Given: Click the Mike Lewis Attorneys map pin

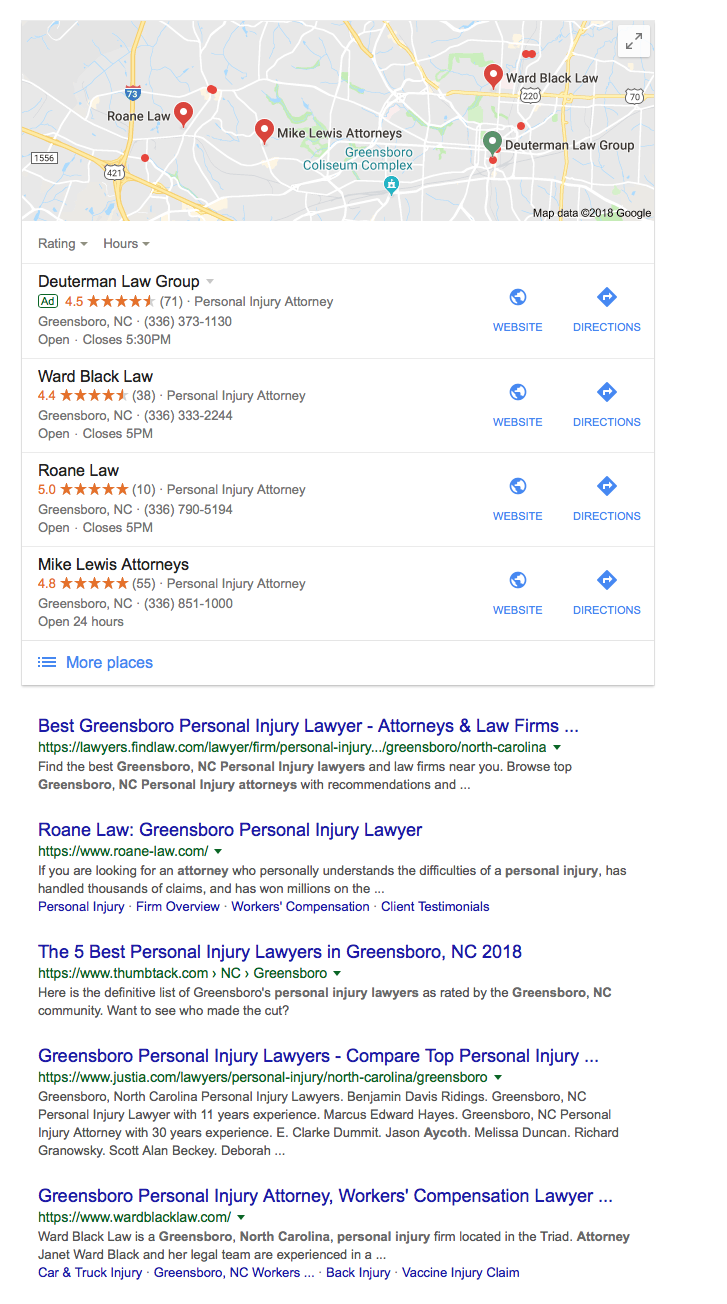Looking at the screenshot, I should tap(264, 131).
